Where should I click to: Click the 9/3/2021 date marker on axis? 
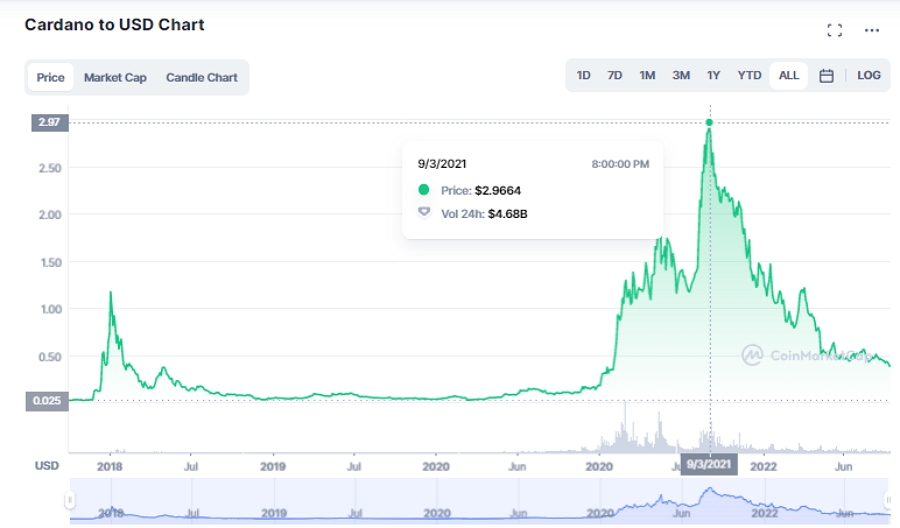coord(710,465)
